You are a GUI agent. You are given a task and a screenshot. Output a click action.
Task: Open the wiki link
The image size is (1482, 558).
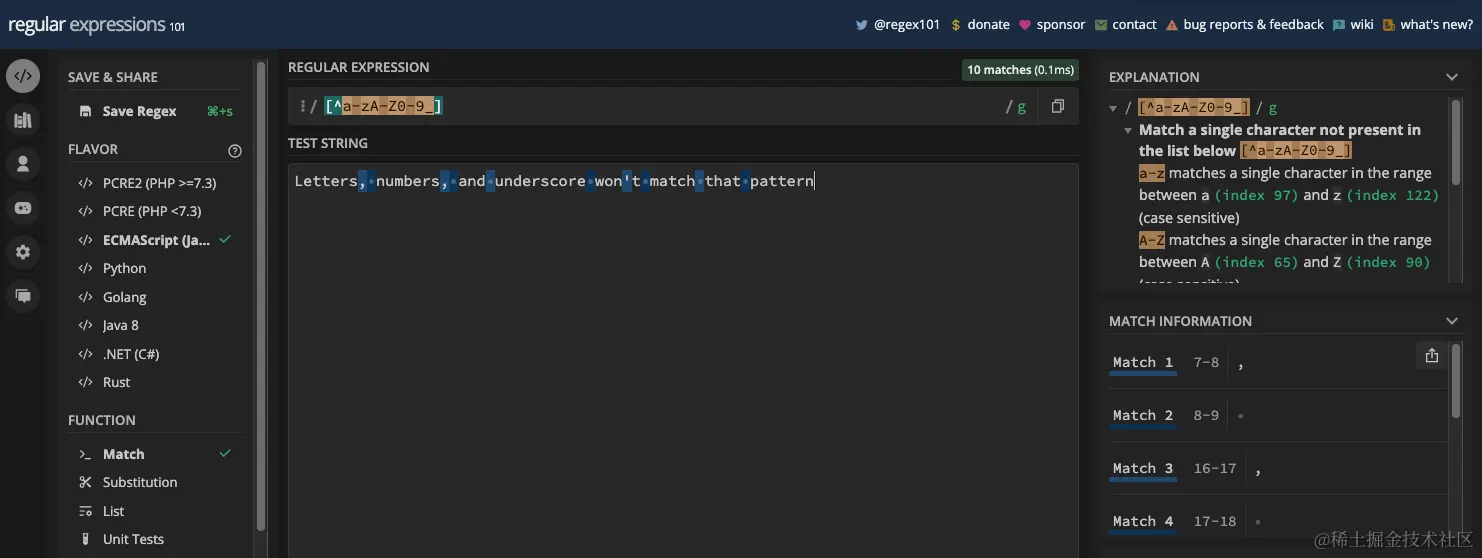pos(1362,25)
